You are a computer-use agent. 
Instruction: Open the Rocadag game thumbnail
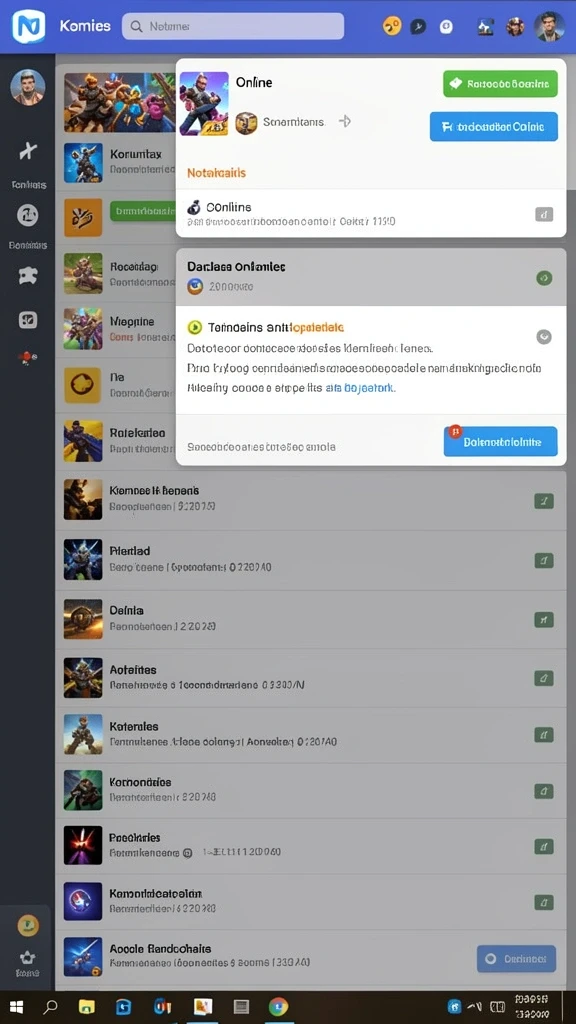tap(83, 273)
